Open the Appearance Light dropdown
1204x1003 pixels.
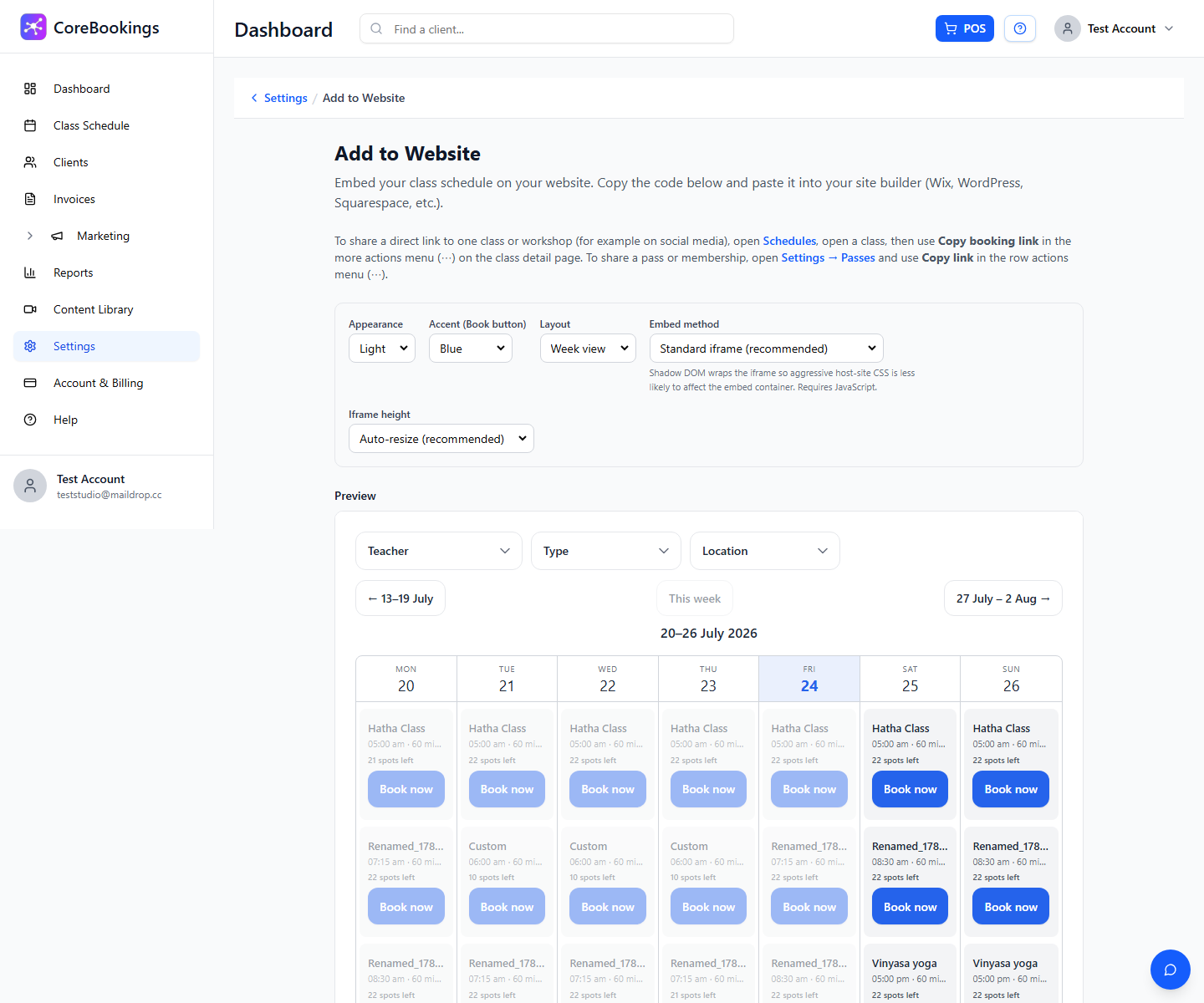[382, 349]
